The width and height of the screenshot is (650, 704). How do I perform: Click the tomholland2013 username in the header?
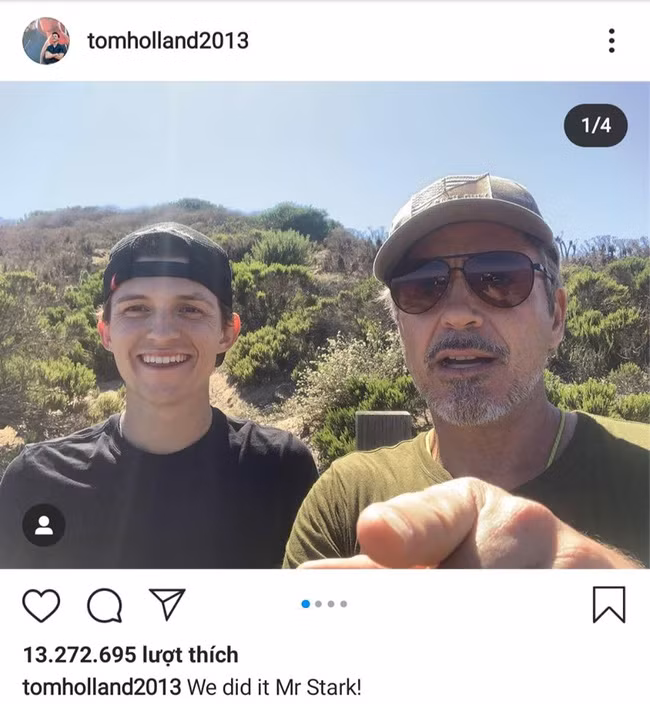click(x=168, y=41)
